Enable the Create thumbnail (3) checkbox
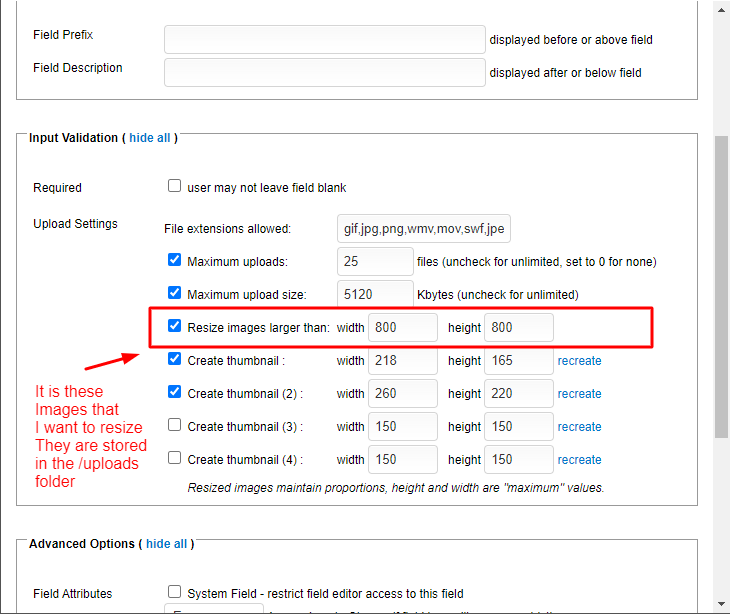 coord(175,425)
